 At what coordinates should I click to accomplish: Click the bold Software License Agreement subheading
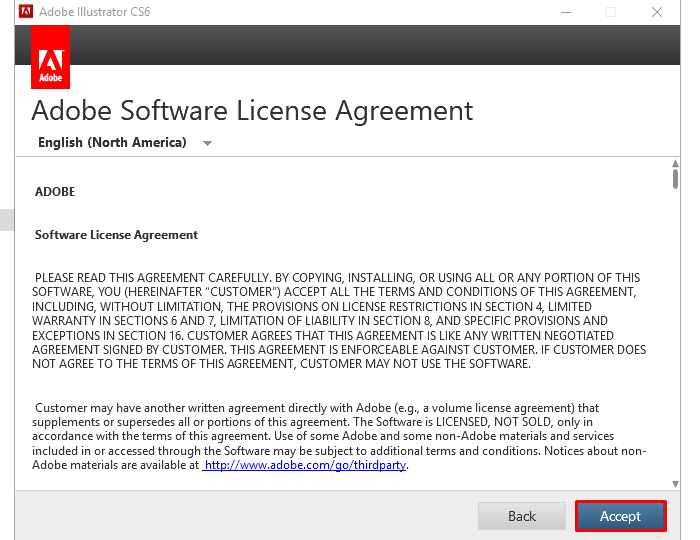116,235
